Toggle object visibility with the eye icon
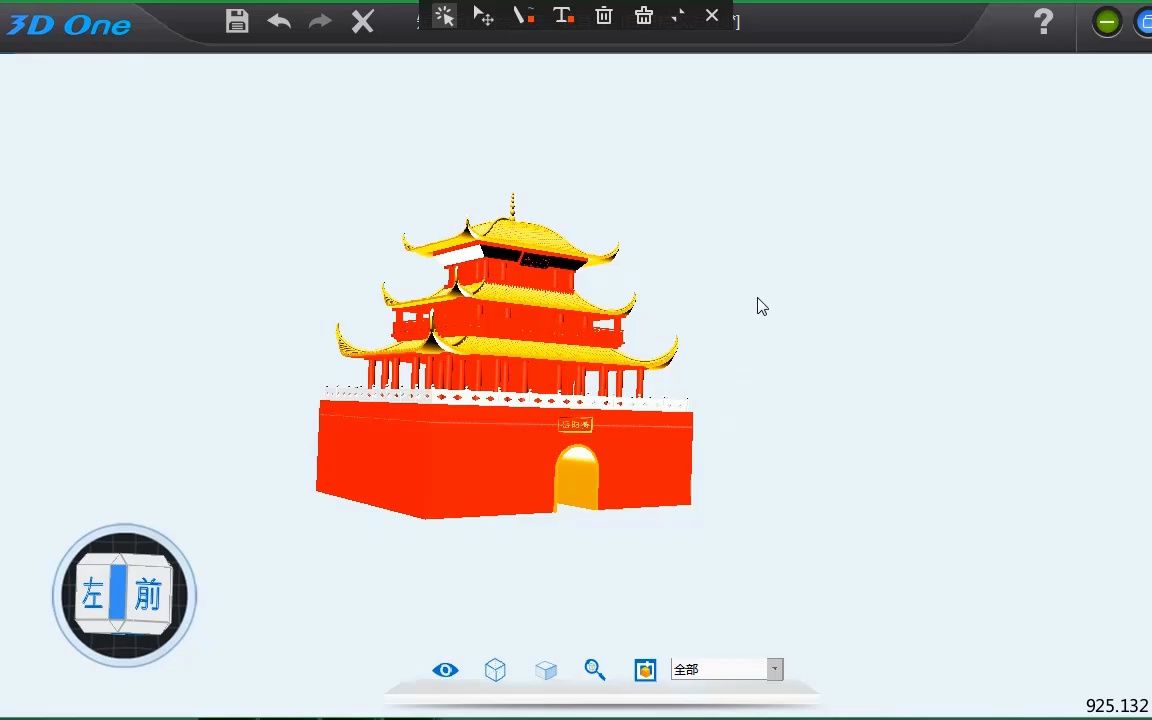The image size is (1152, 720). click(445, 669)
